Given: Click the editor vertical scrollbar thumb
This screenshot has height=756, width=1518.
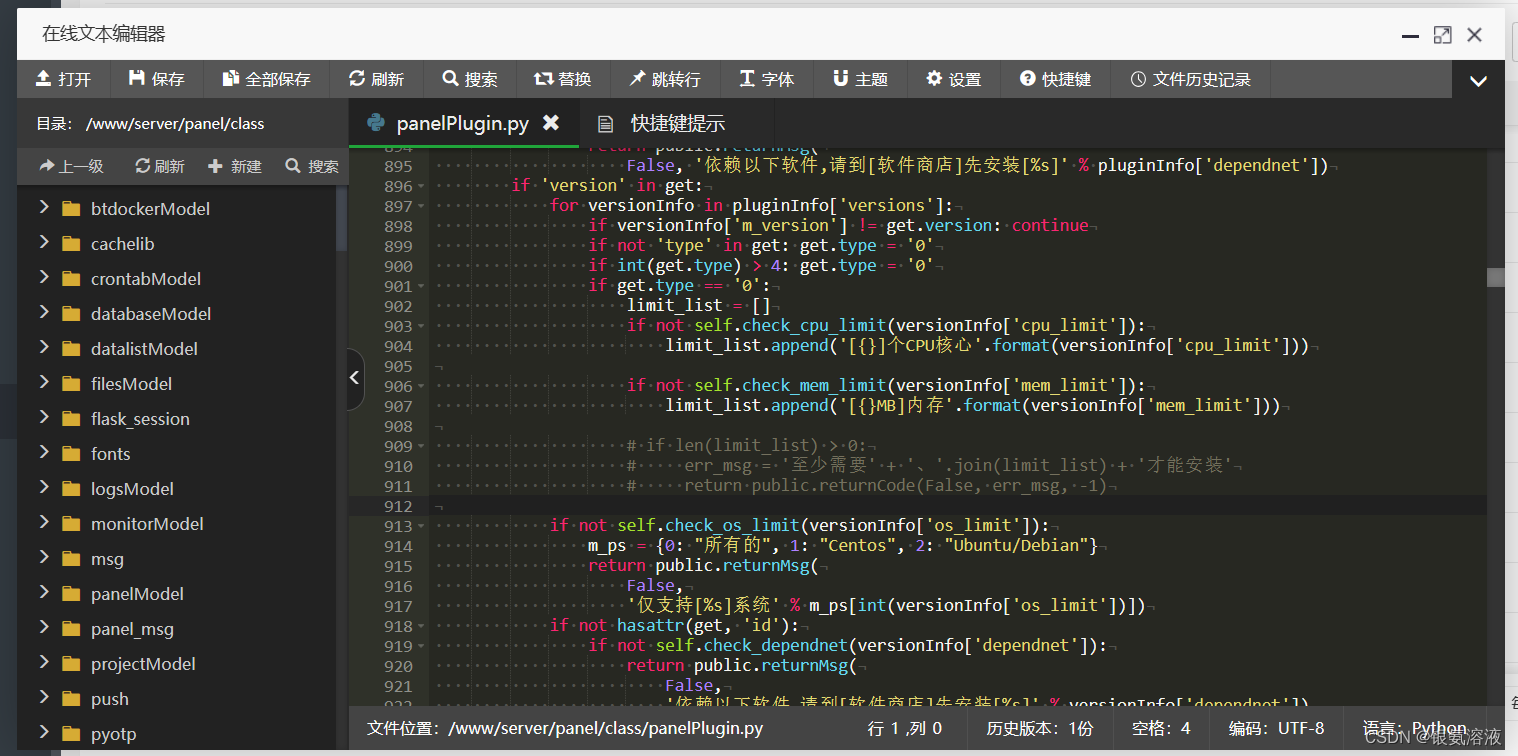Looking at the screenshot, I should point(1495,277).
